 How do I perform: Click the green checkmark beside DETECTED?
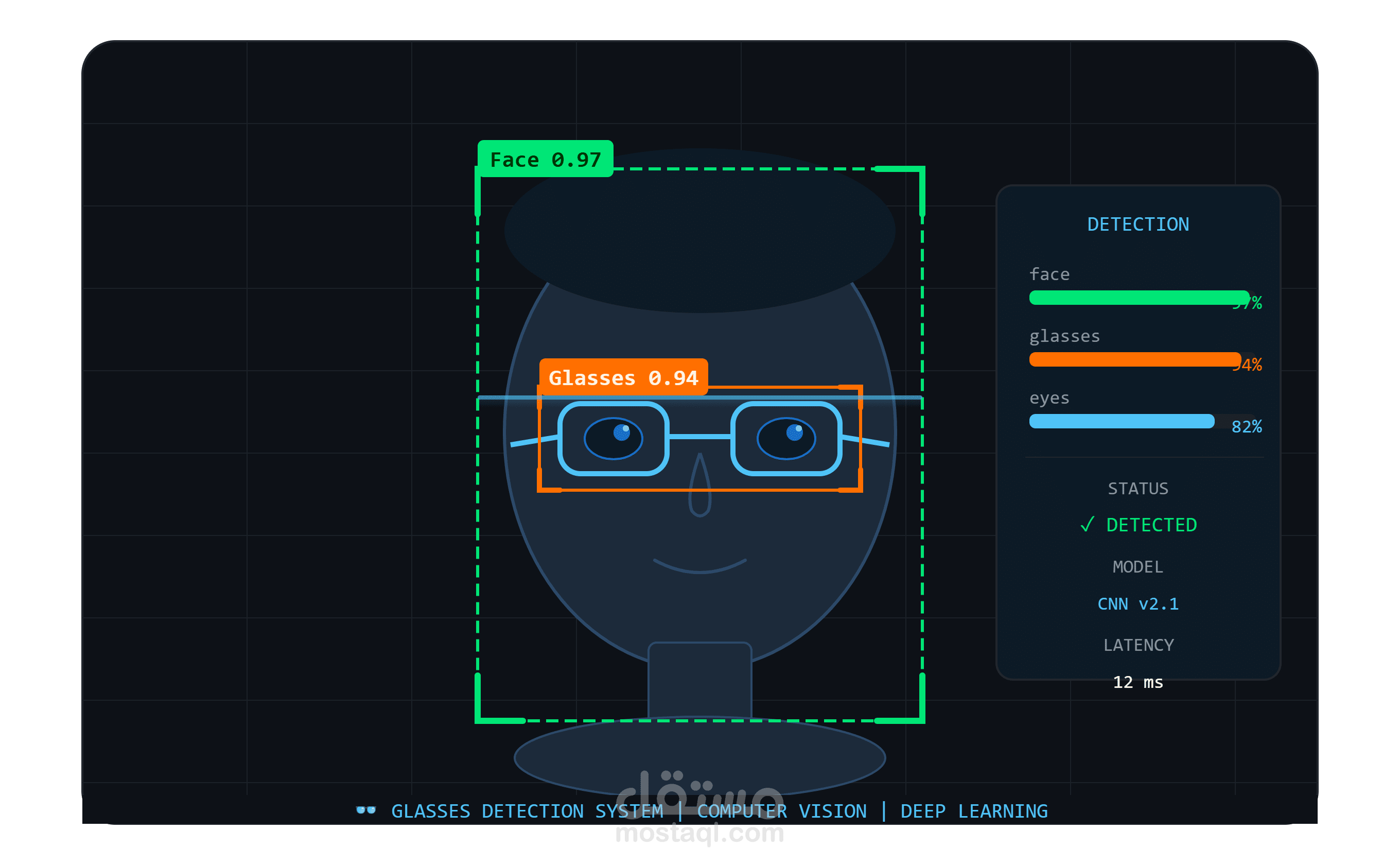(1087, 524)
